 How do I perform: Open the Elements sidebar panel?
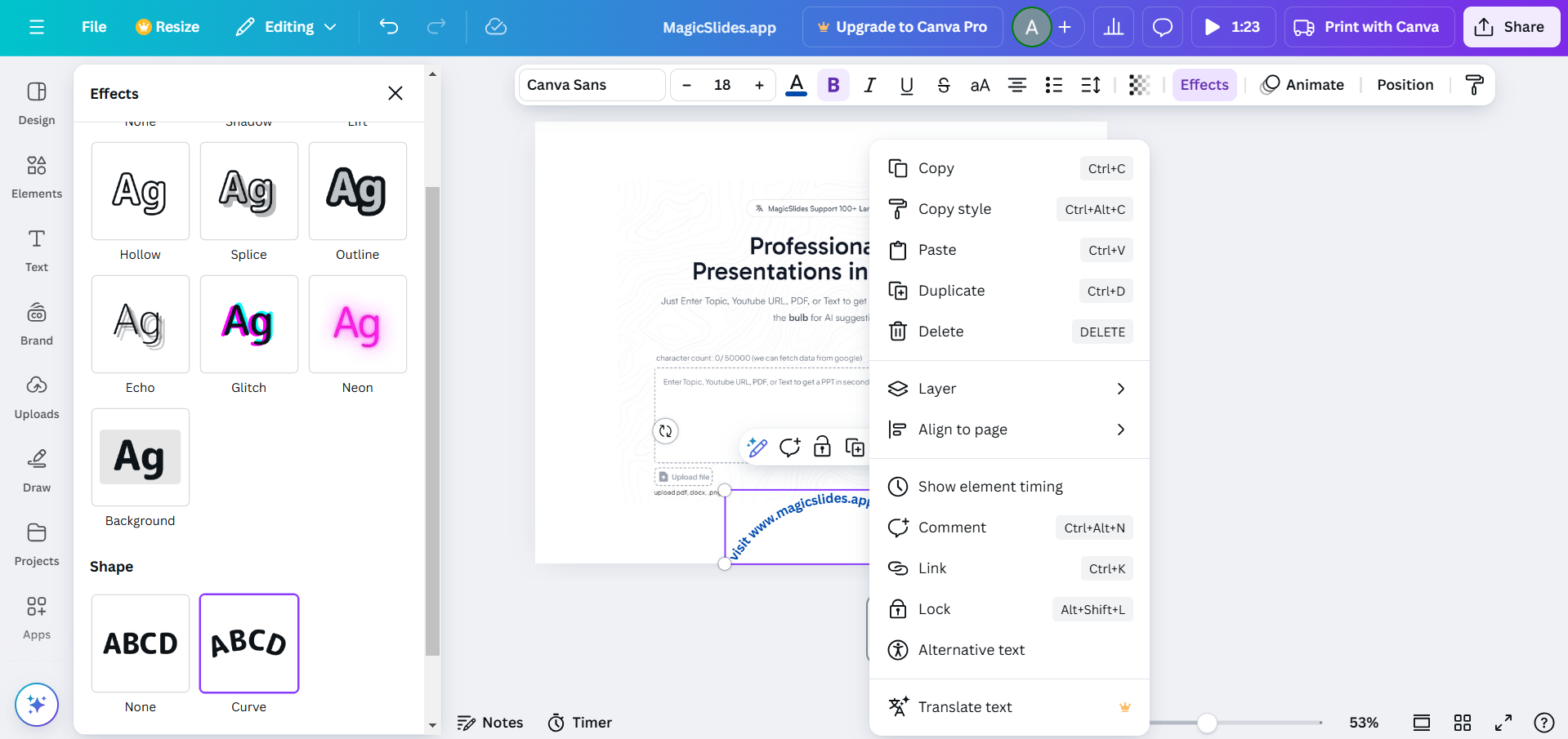(x=37, y=177)
